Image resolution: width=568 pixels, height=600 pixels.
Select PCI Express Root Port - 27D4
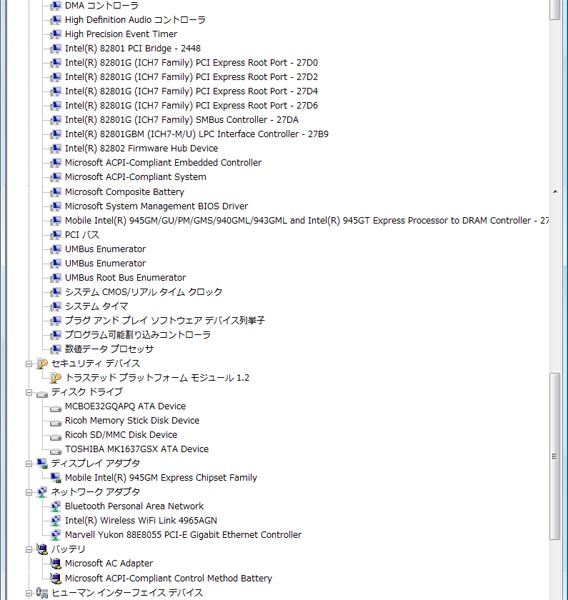coord(191,91)
